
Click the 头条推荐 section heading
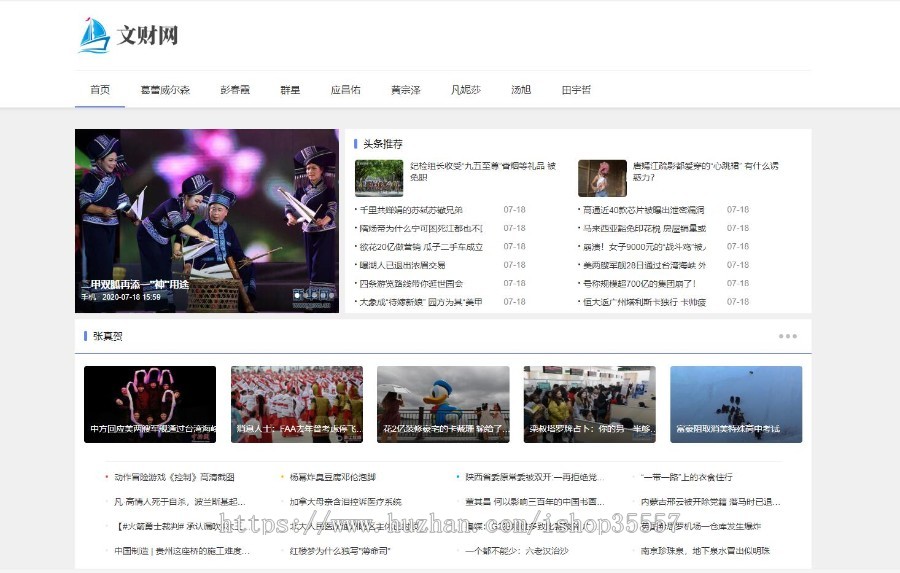383,144
